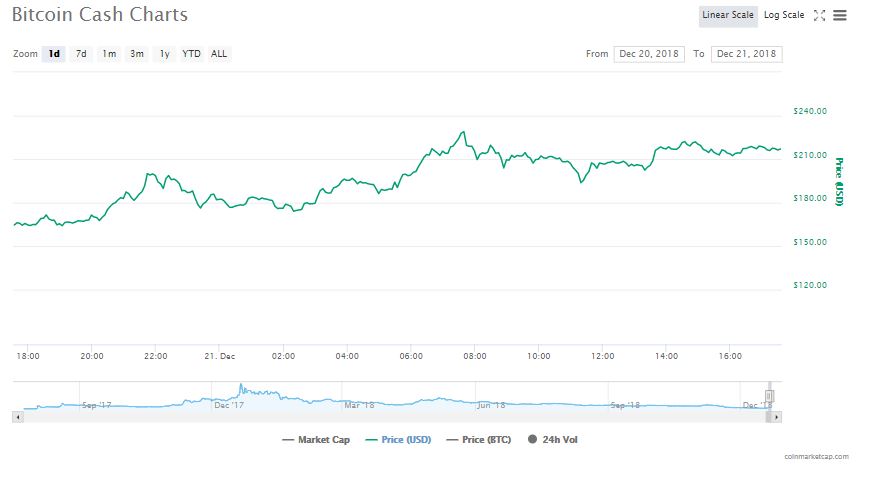This screenshot has width=877, height=482.
Task: Click the $150.00 price axis label
Action: [x=810, y=242]
